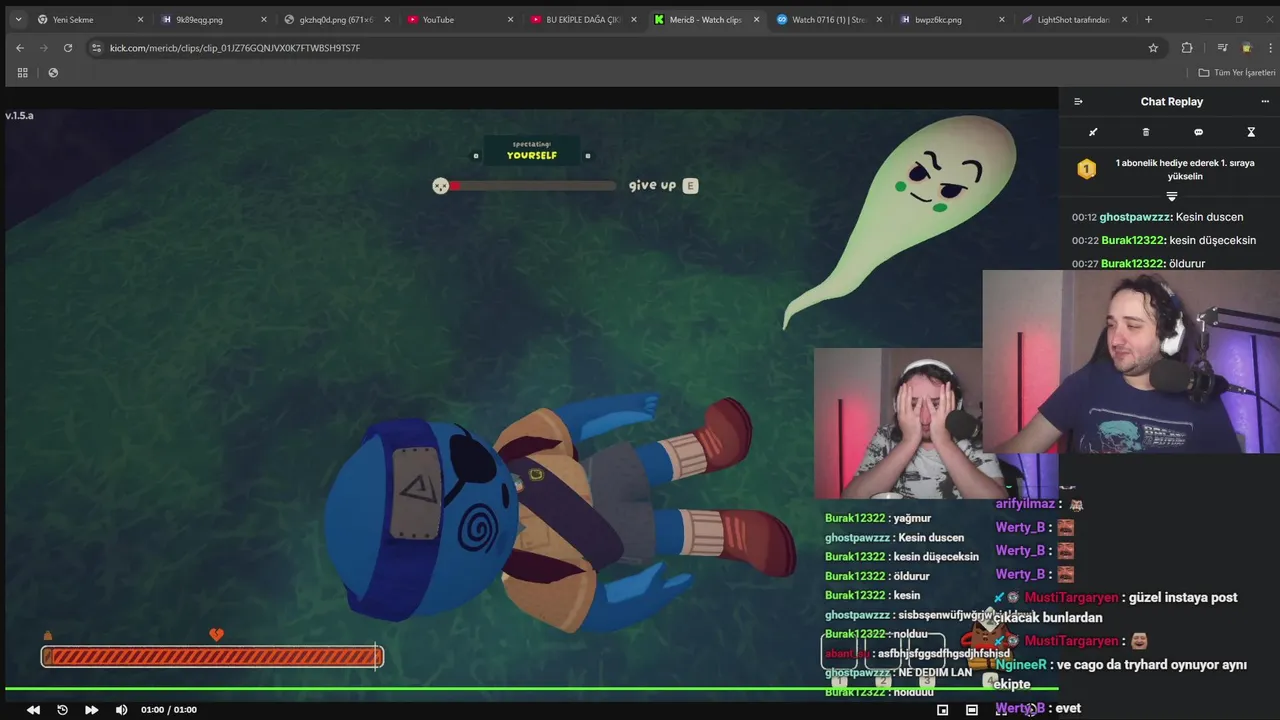This screenshot has width=1280, height=720.
Task: Open the apps grid in bookmarks bar
Action: 22,72
